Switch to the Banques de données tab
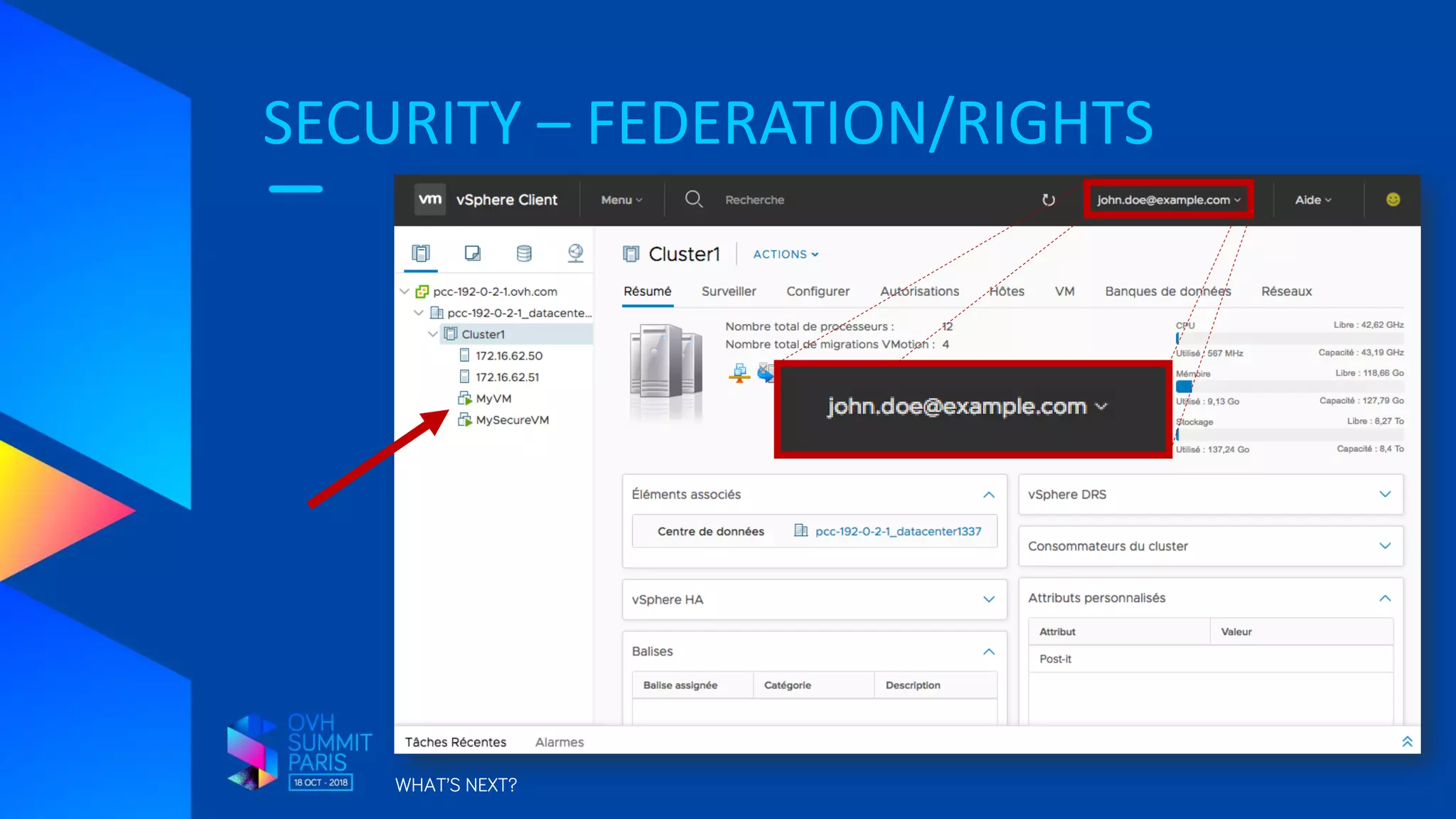Image resolution: width=1456 pixels, height=819 pixels. click(1167, 291)
